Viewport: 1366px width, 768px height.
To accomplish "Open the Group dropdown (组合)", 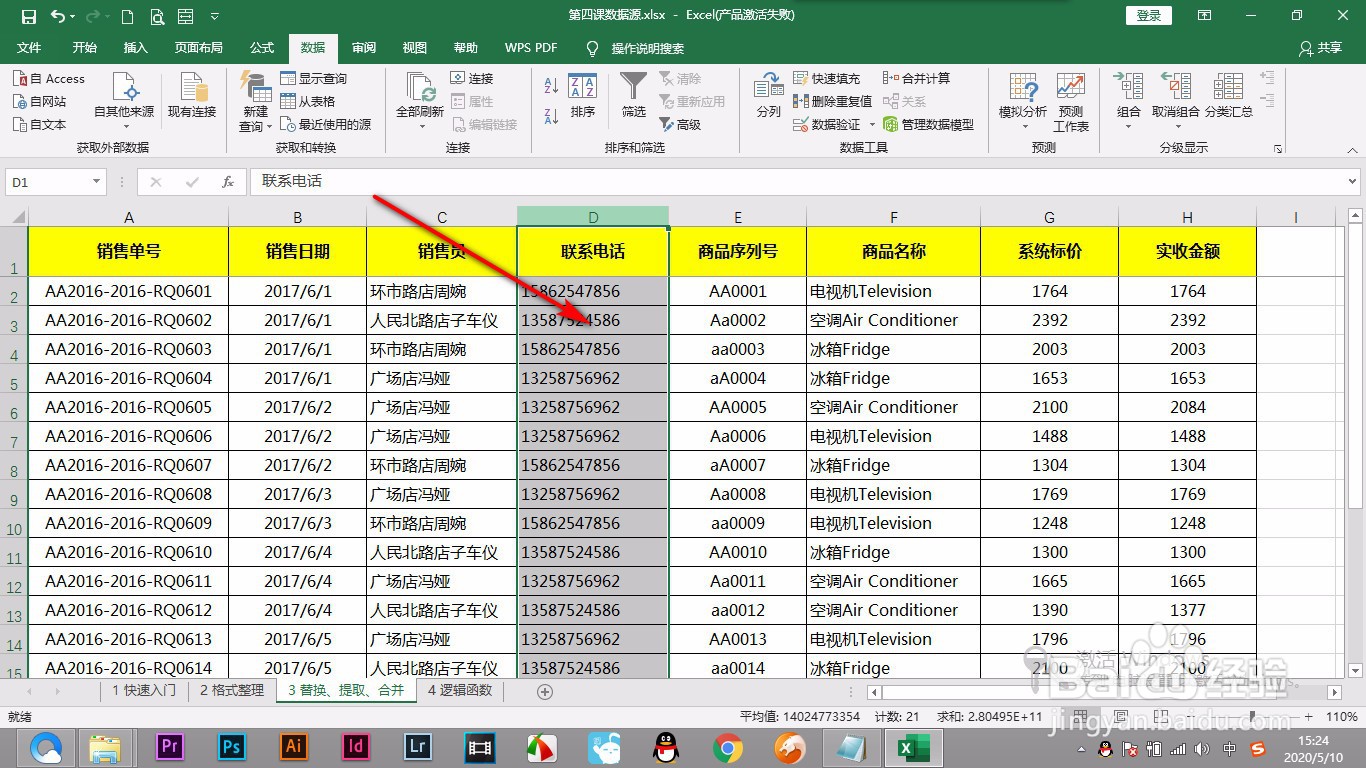I will [x=1128, y=102].
